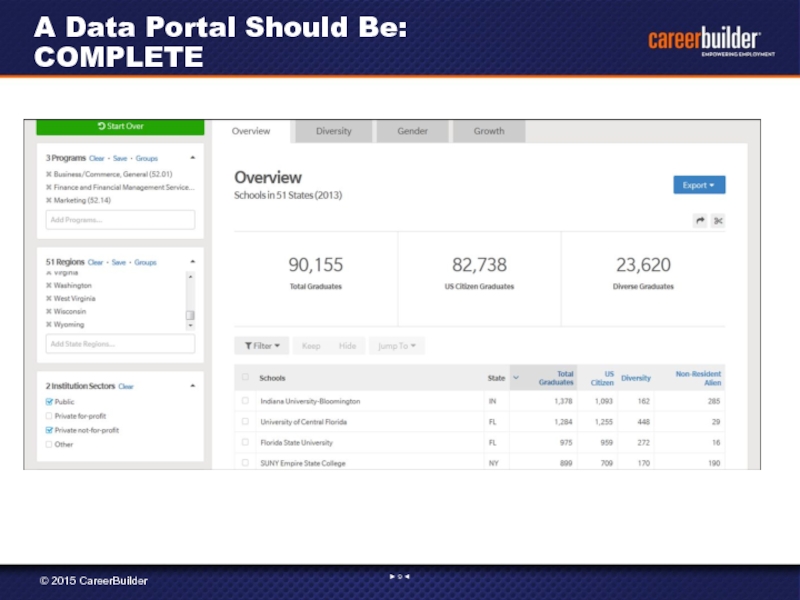This screenshot has height=600, width=800.
Task: Remove the Business/Commerce, General program
Action: click(49, 174)
